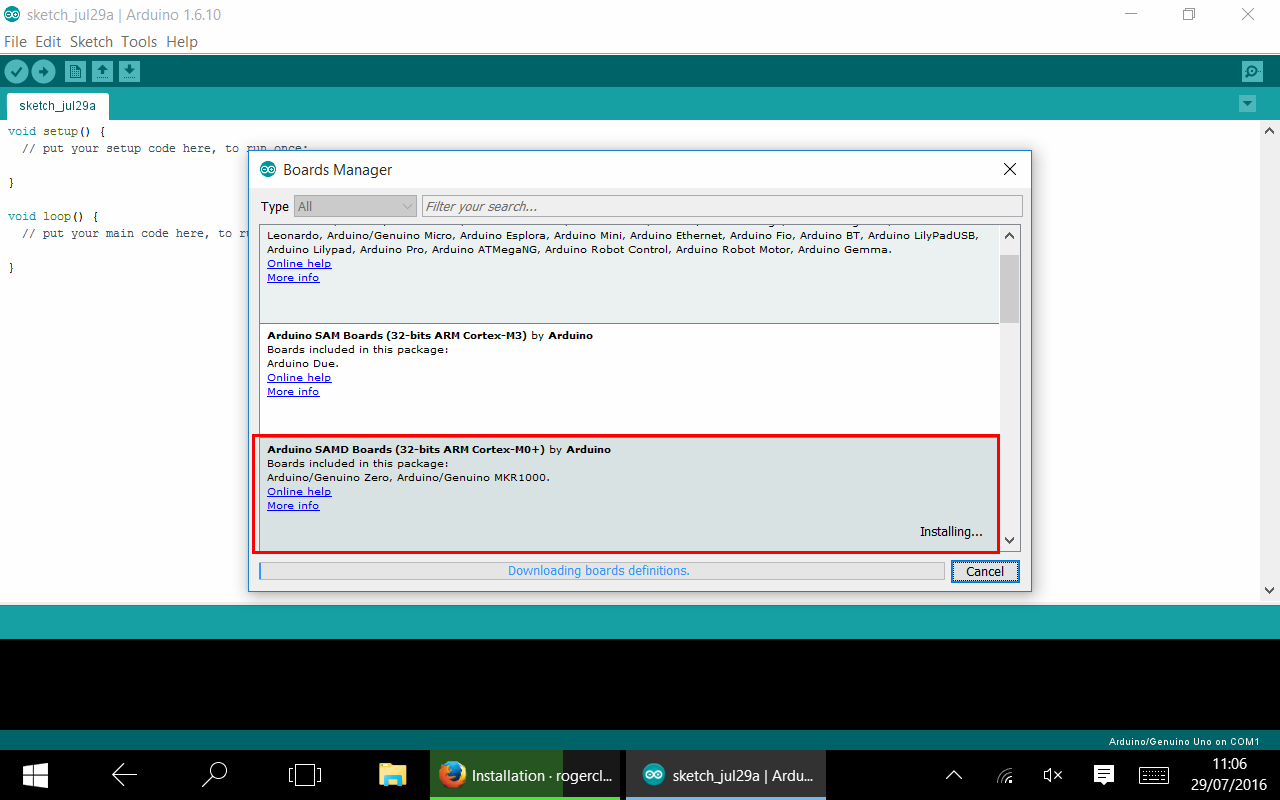Open the Tools menu
Viewport: 1280px width, 800px height.
pos(139,42)
